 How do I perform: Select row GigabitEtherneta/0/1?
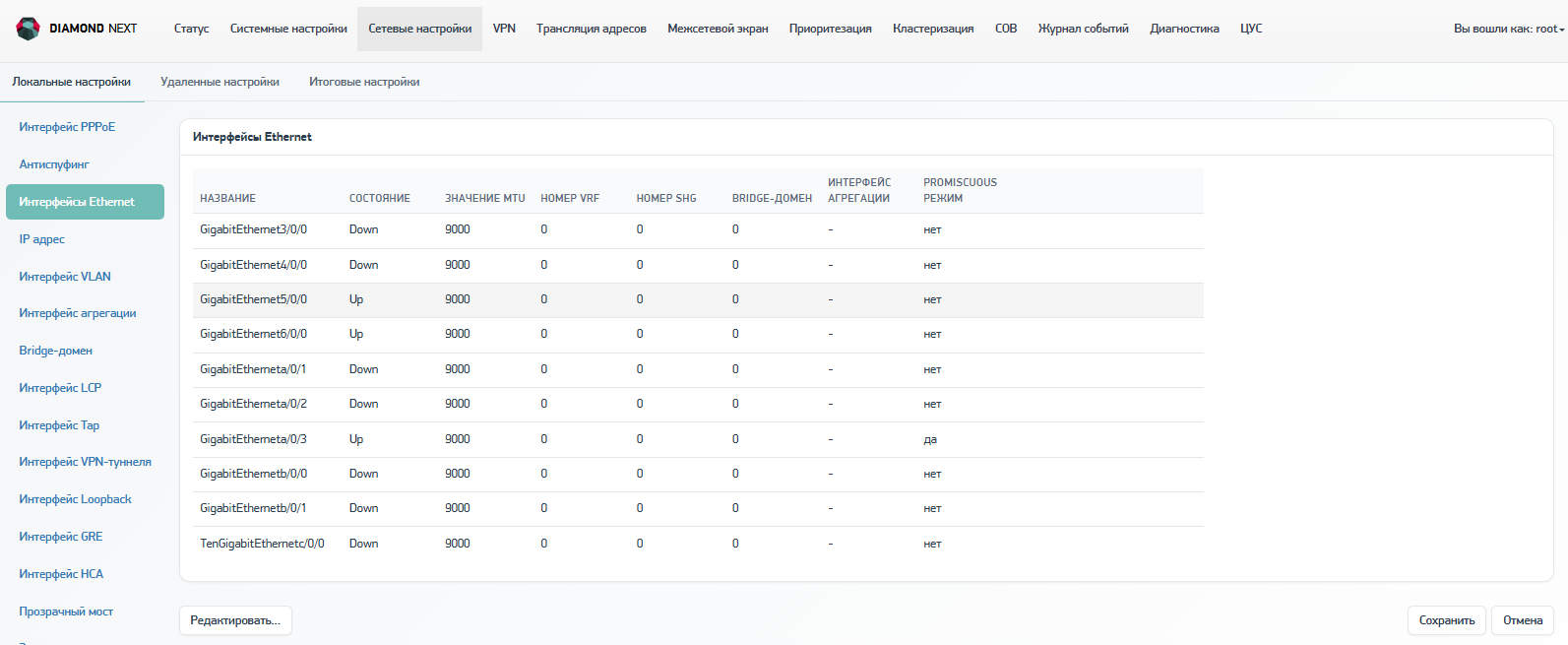tap(698, 370)
